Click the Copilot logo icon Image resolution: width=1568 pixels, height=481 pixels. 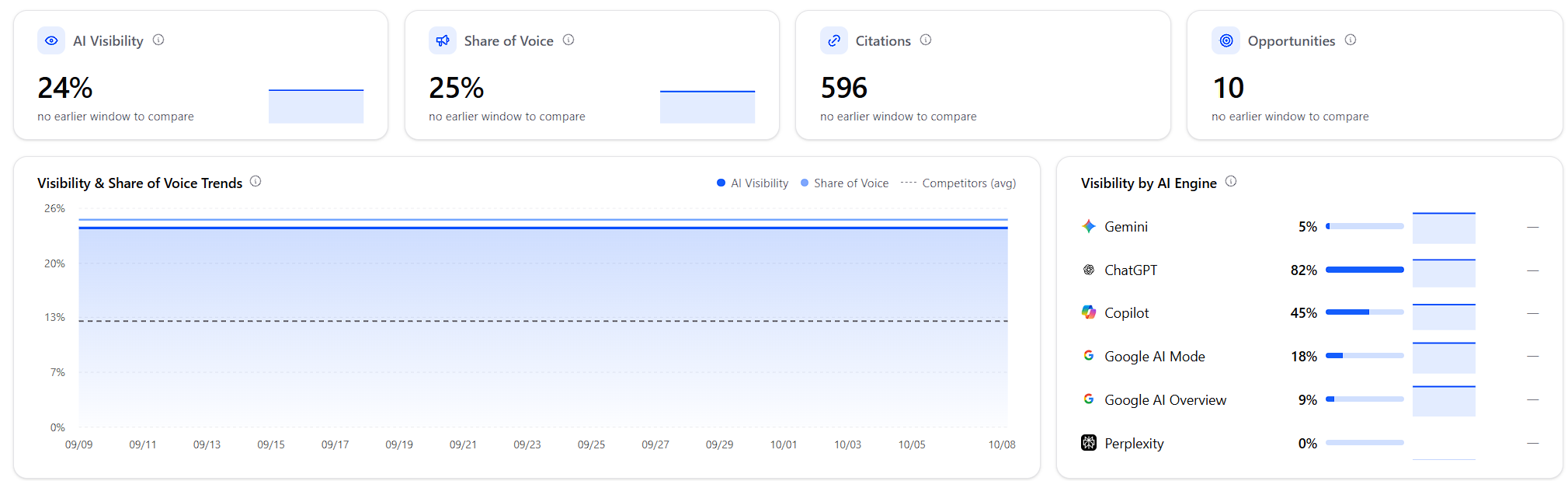pyautogui.click(x=1089, y=312)
